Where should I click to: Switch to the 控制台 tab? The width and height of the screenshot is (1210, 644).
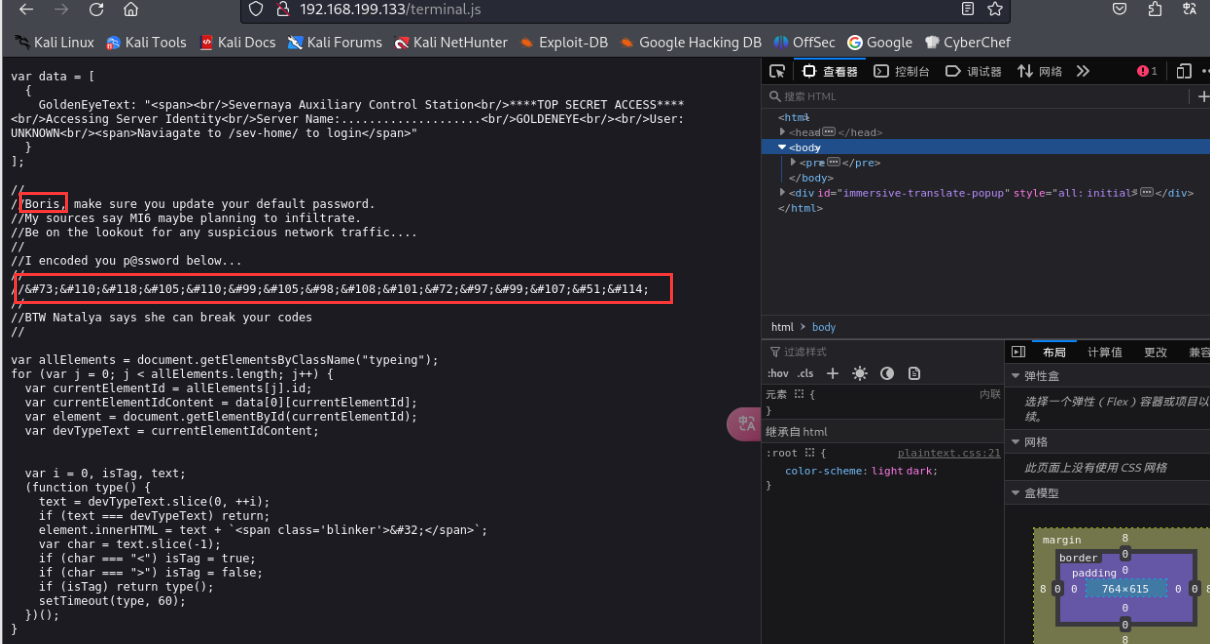click(x=902, y=71)
